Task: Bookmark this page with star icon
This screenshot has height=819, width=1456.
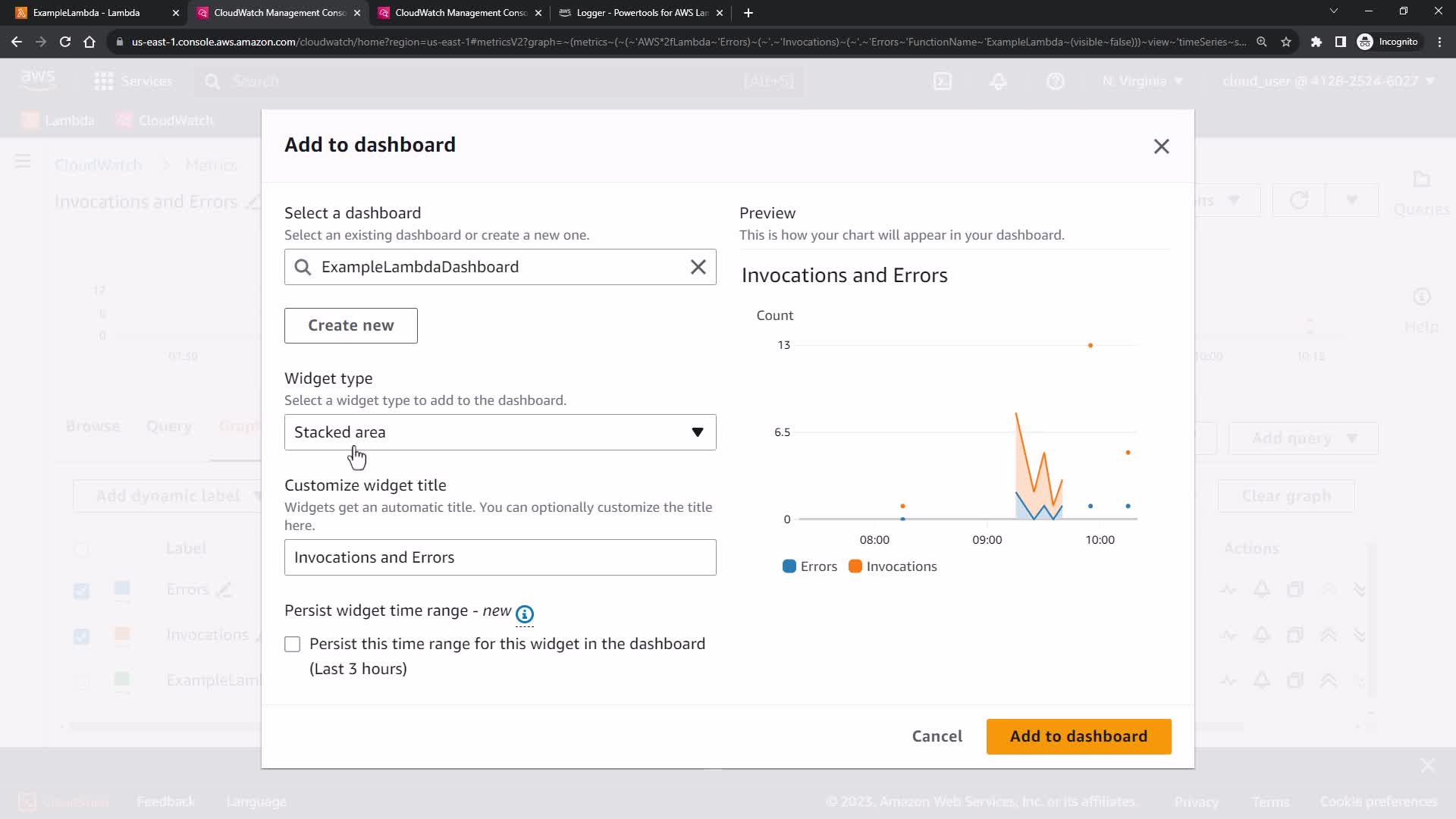Action: tap(1286, 42)
